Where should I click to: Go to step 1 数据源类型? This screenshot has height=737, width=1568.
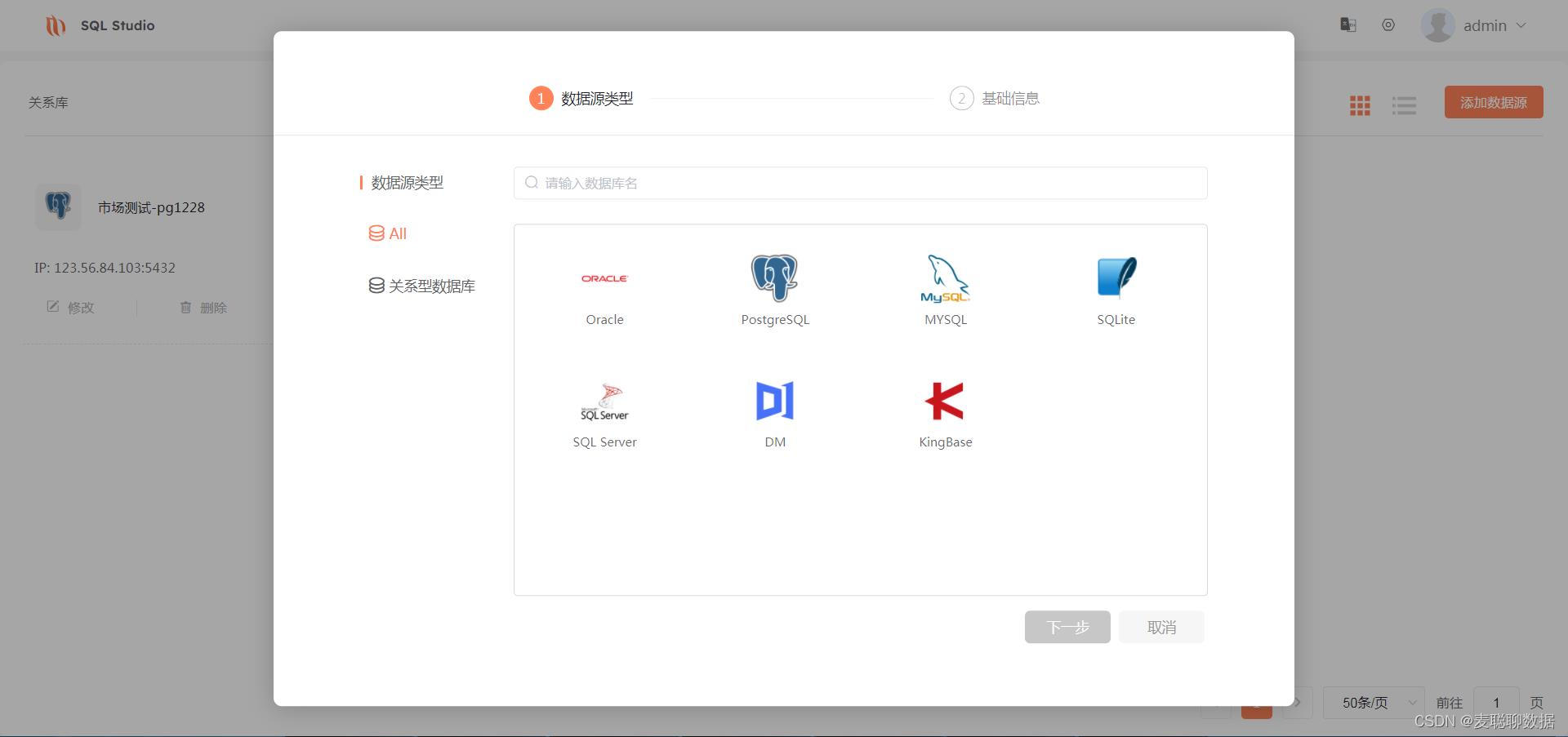(581, 99)
